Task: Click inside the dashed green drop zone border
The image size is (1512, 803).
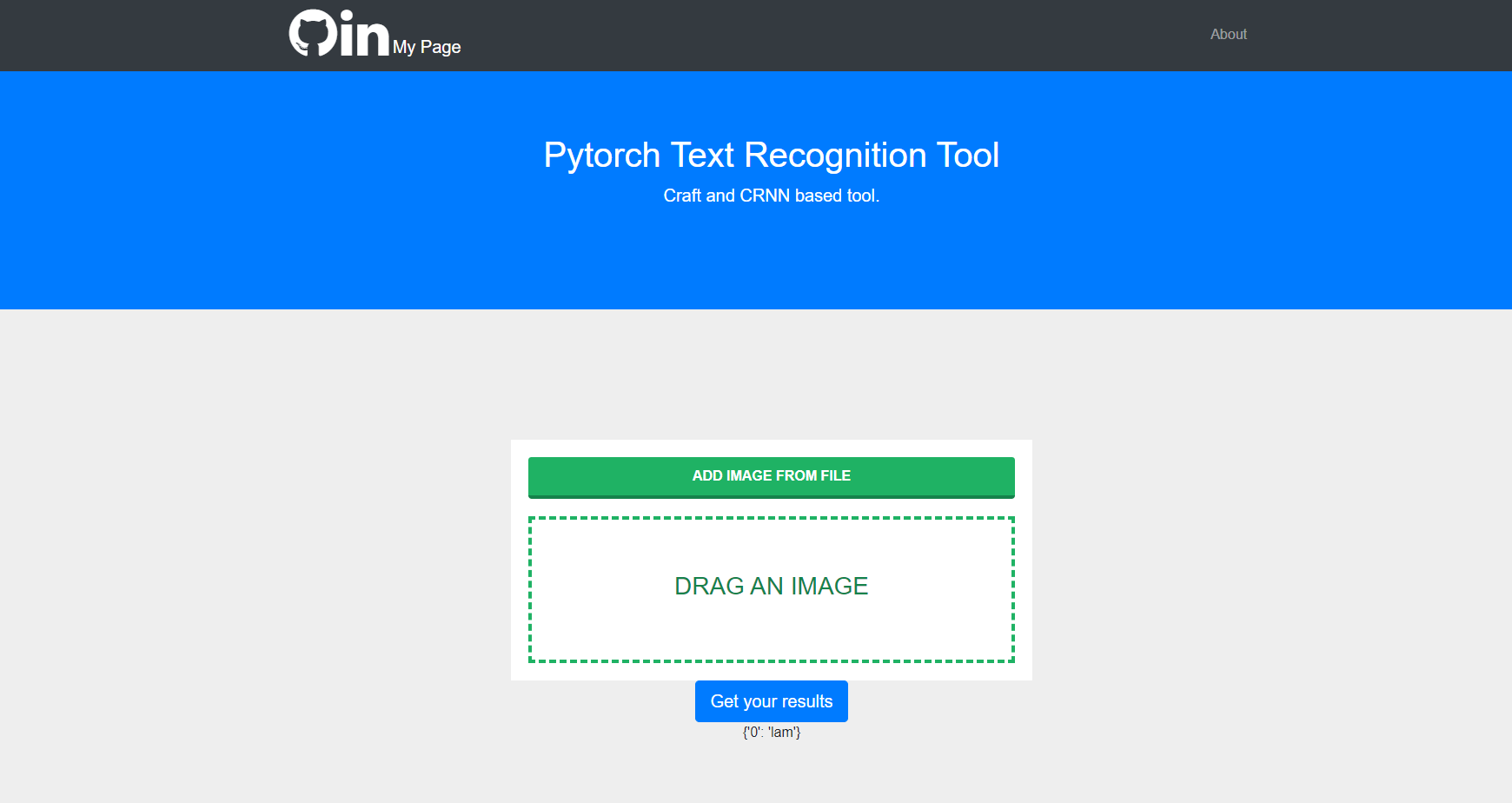Action: (608, 626)
